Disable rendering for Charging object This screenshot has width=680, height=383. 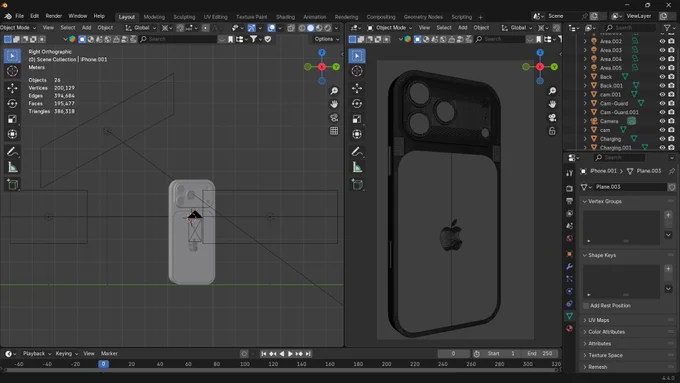[x=671, y=139]
